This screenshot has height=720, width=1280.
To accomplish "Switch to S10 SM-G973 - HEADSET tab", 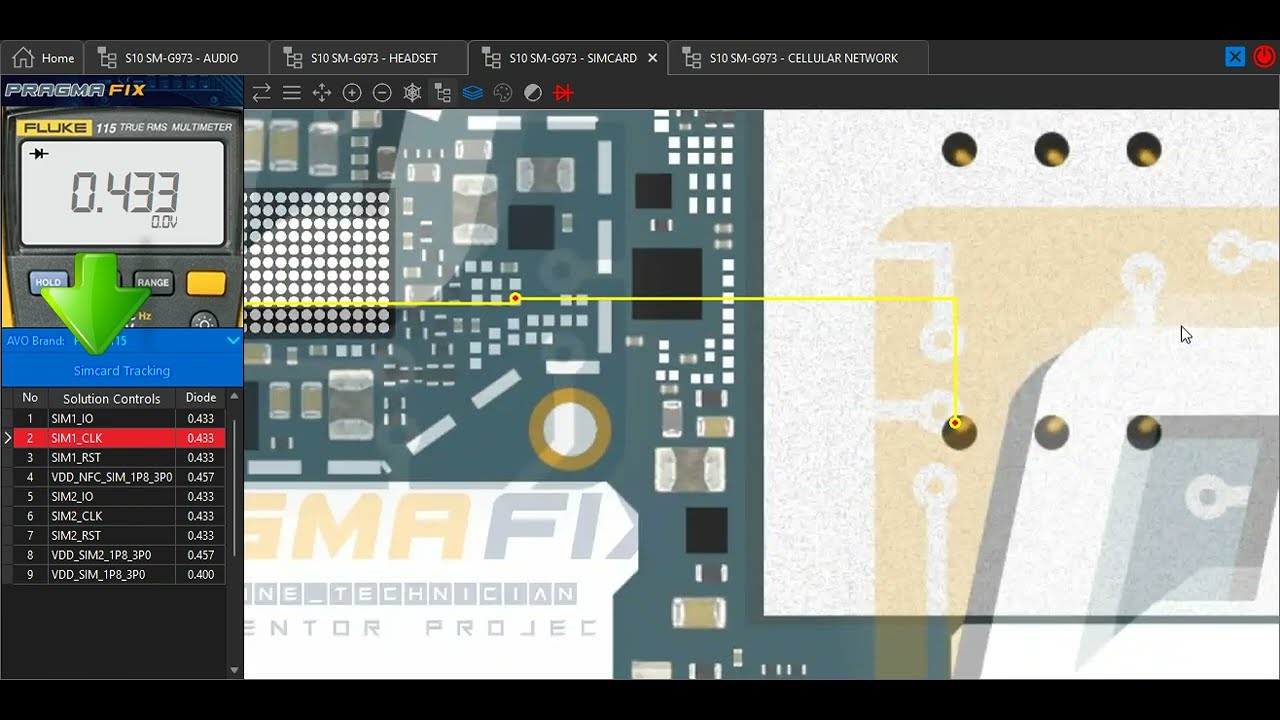I will coord(369,58).
